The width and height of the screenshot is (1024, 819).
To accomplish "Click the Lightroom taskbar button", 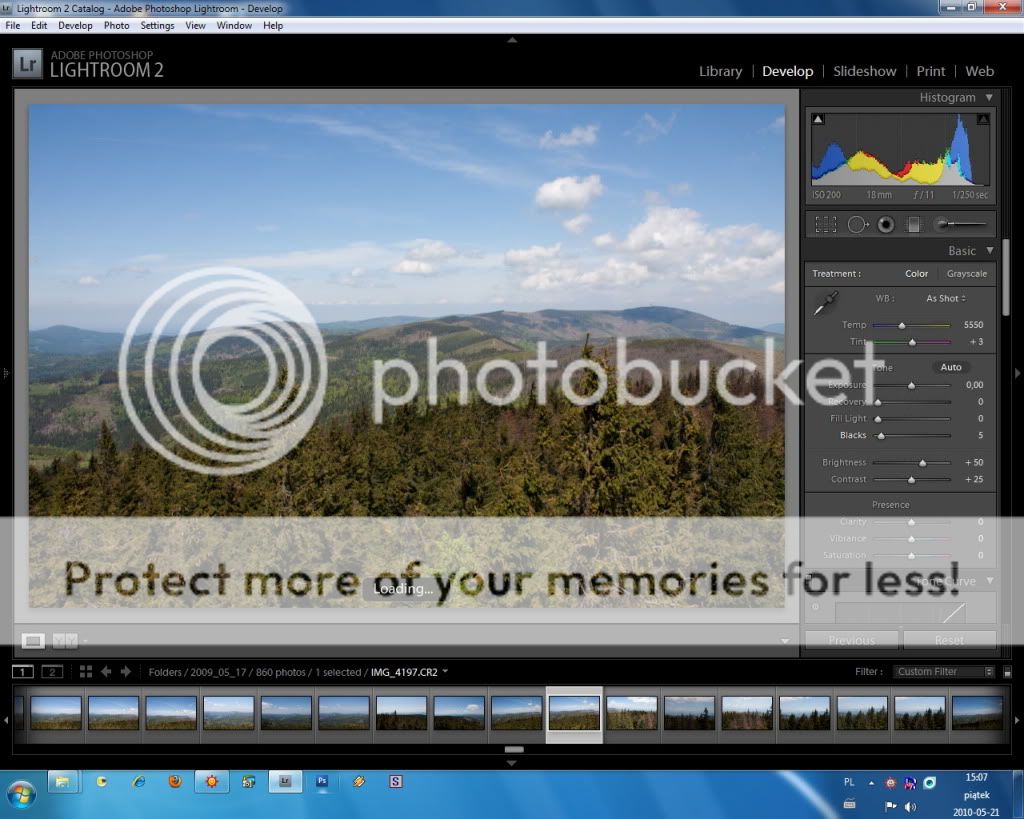I will click(285, 782).
